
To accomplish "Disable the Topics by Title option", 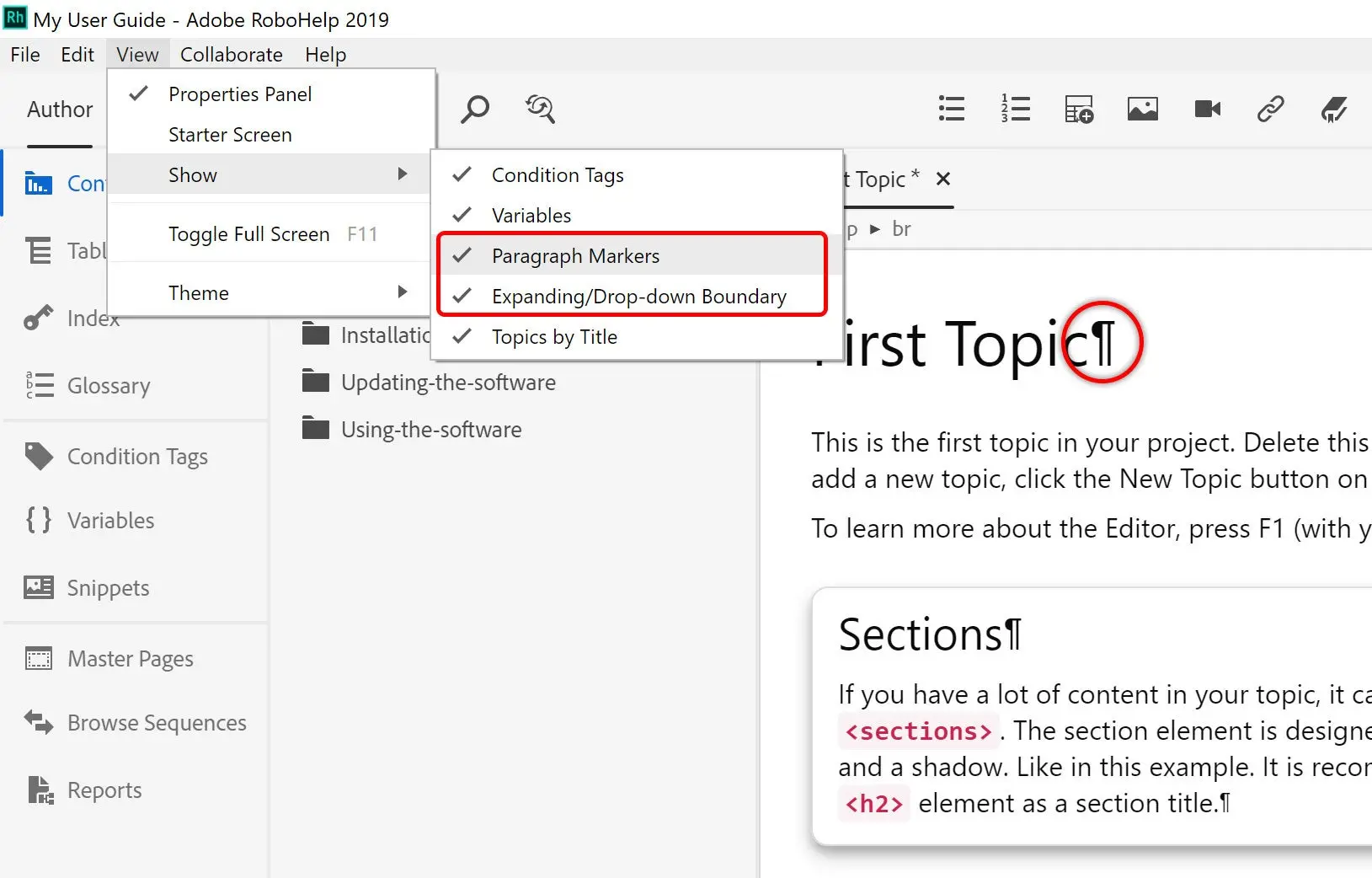I will tap(554, 336).
